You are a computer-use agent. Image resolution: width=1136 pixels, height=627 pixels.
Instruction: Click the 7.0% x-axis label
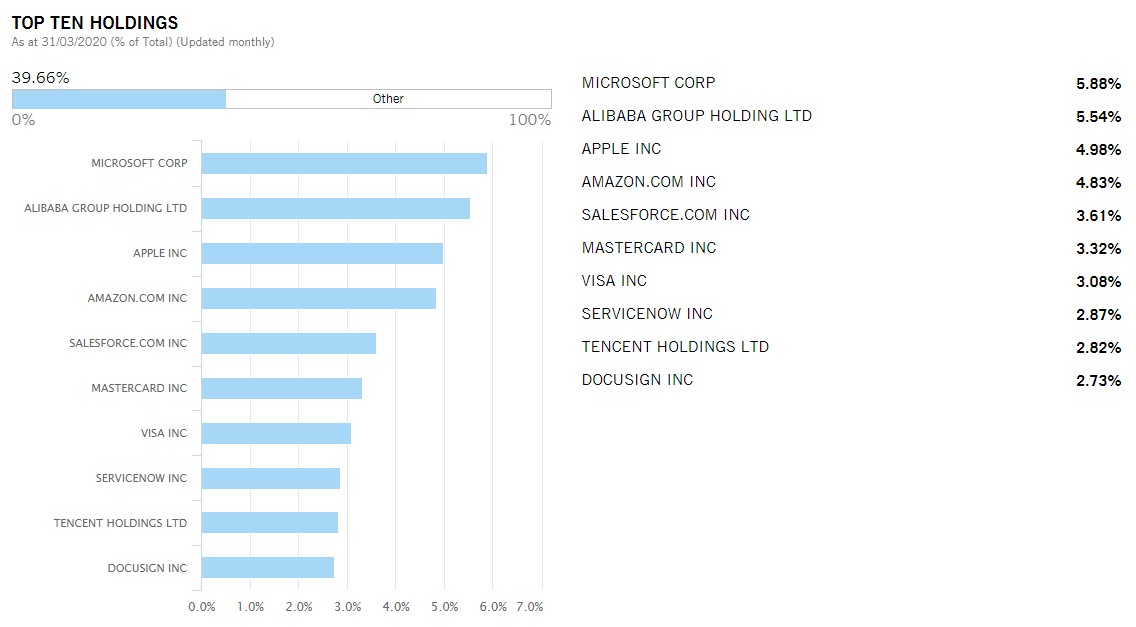[x=530, y=606]
